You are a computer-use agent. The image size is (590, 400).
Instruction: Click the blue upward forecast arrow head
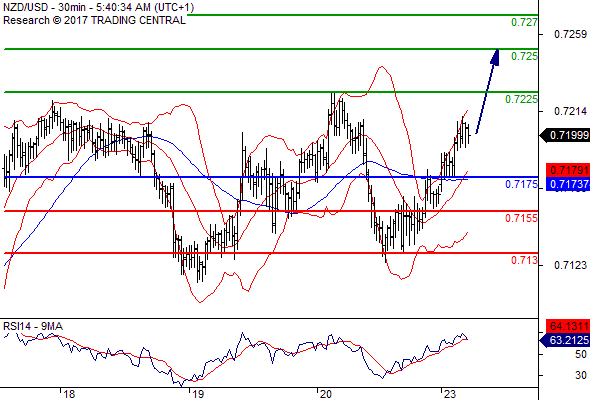[x=495, y=58]
